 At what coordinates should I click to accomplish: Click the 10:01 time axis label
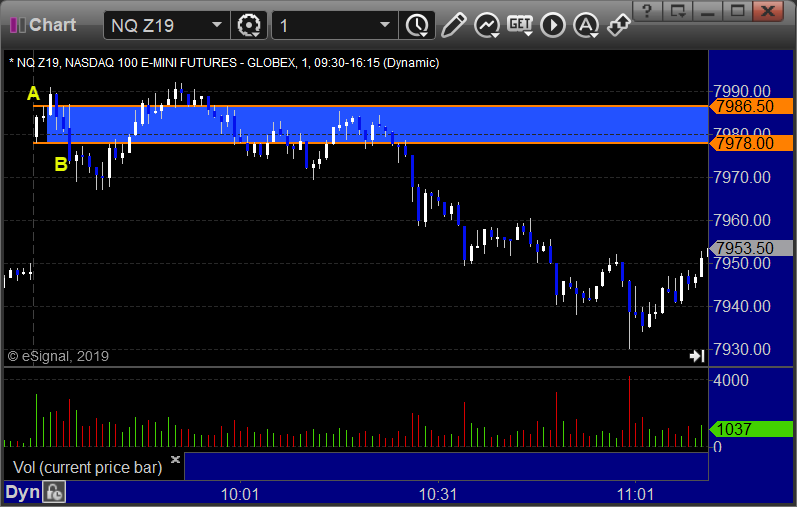[240, 494]
